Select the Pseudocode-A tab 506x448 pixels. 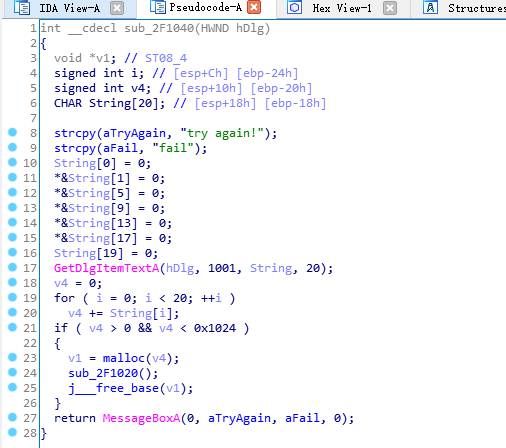tap(205, 7)
